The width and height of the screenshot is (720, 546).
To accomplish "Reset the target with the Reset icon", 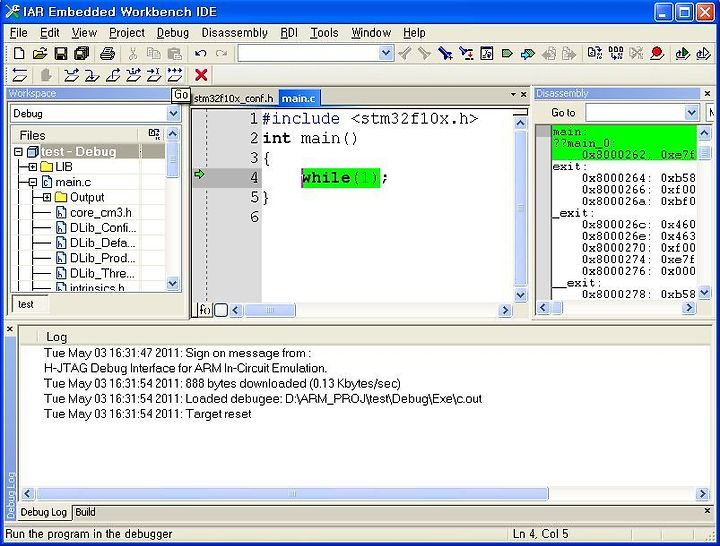I will coord(20,75).
